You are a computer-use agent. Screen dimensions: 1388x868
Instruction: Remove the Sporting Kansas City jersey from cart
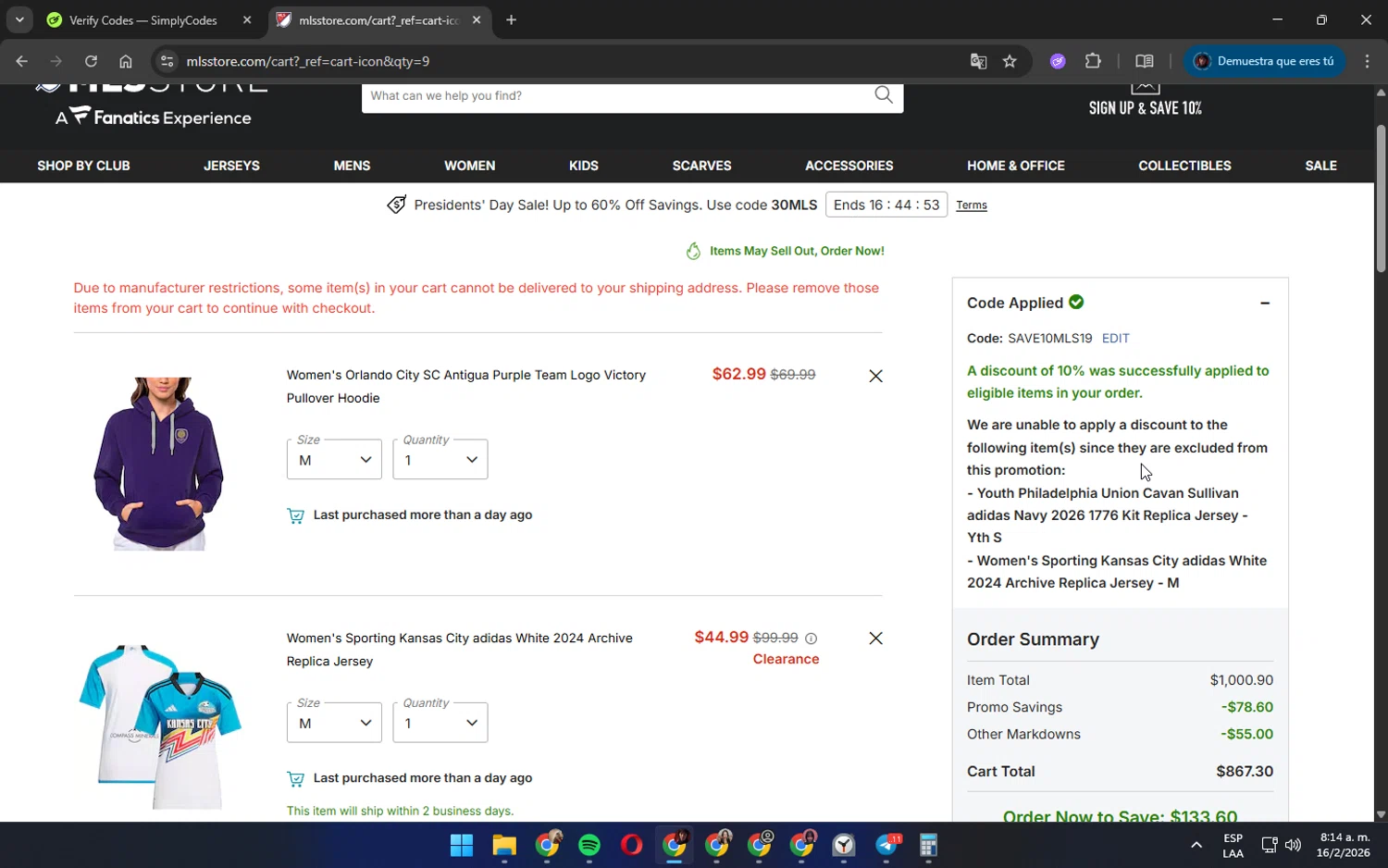(x=875, y=639)
